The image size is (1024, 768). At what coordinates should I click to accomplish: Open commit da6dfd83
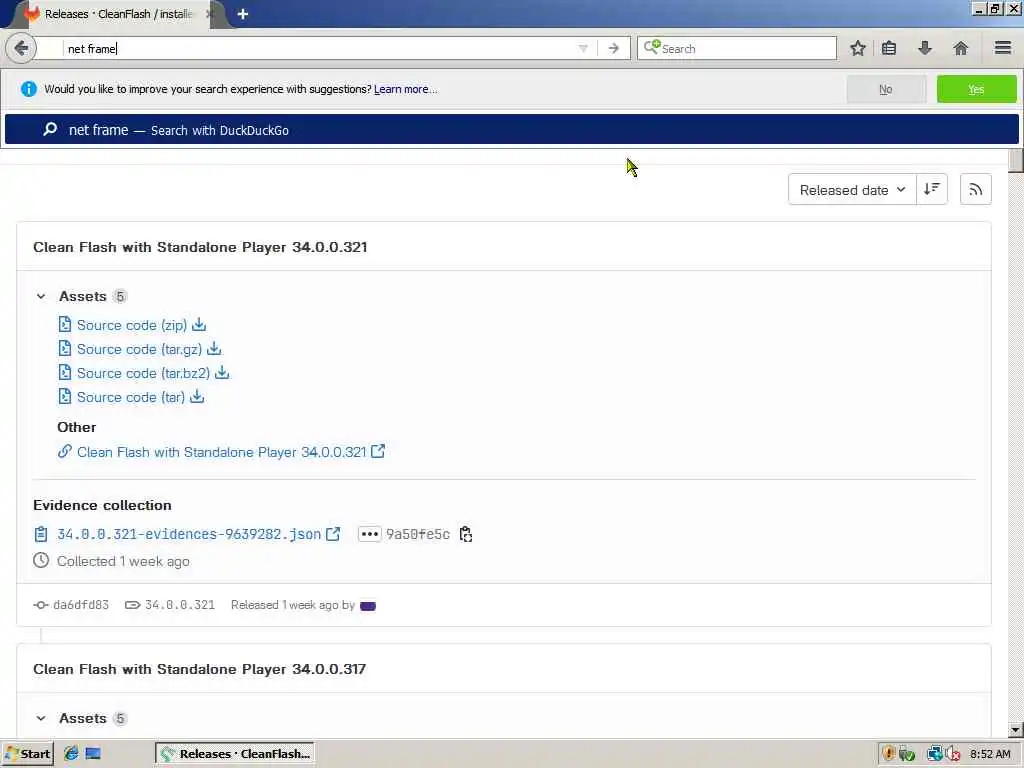click(x=80, y=605)
